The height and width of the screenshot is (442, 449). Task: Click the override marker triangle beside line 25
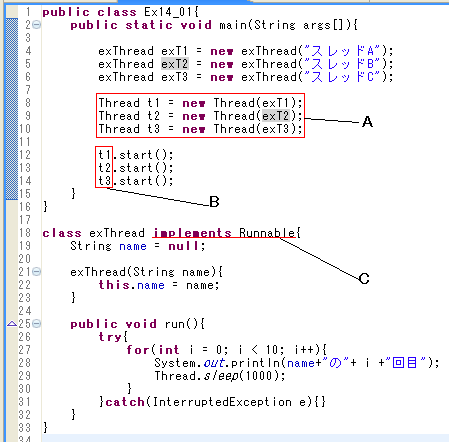[12, 324]
